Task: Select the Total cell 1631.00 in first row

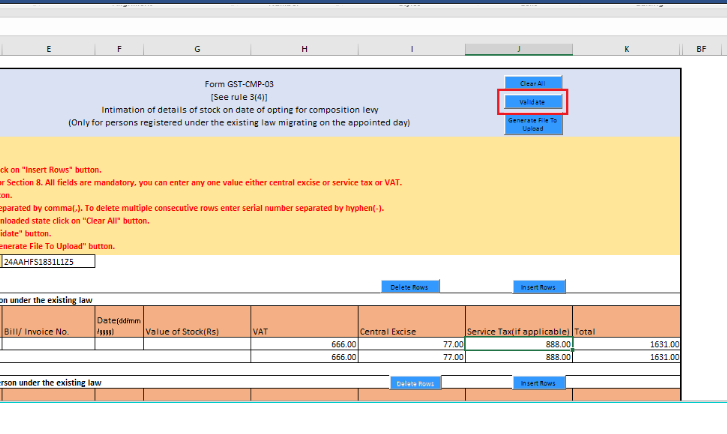Action: tap(626, 344)
